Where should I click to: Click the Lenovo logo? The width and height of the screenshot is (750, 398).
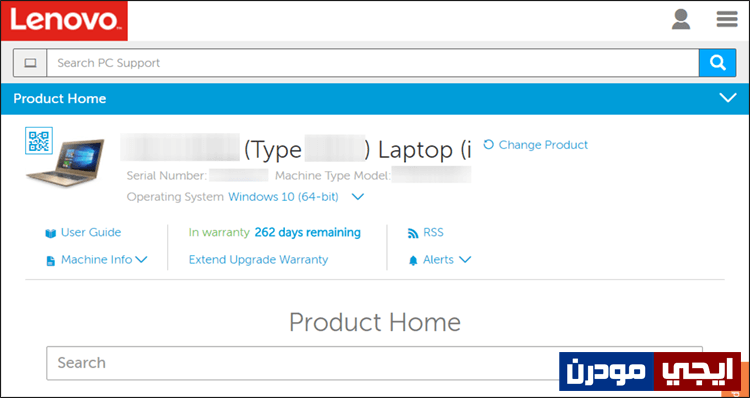pyautogui.click(x=64, y=21)
